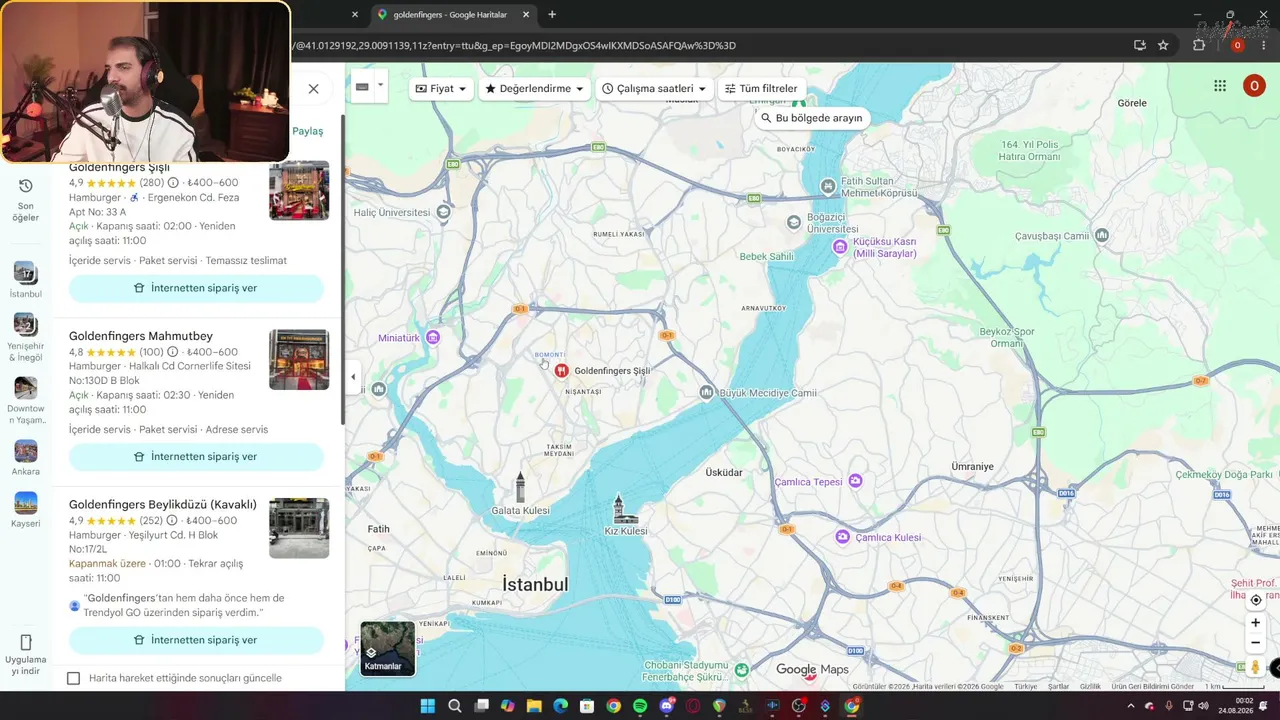
Task: Click Bu bölgede arayın button
Action: pyautogui.click(x=810, y=118)
